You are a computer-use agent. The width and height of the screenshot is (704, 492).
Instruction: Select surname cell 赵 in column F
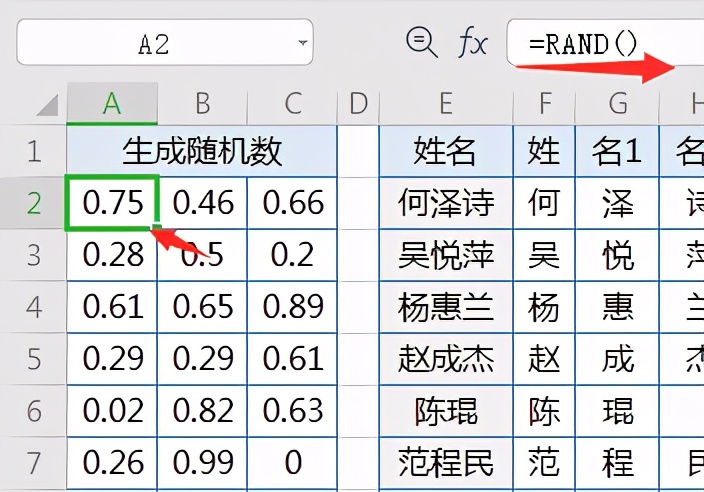(544, 359)
